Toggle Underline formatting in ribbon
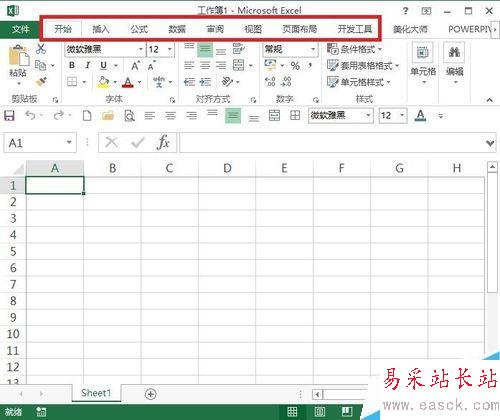This screenshot has width=500, height=420. tap(104, 65)
